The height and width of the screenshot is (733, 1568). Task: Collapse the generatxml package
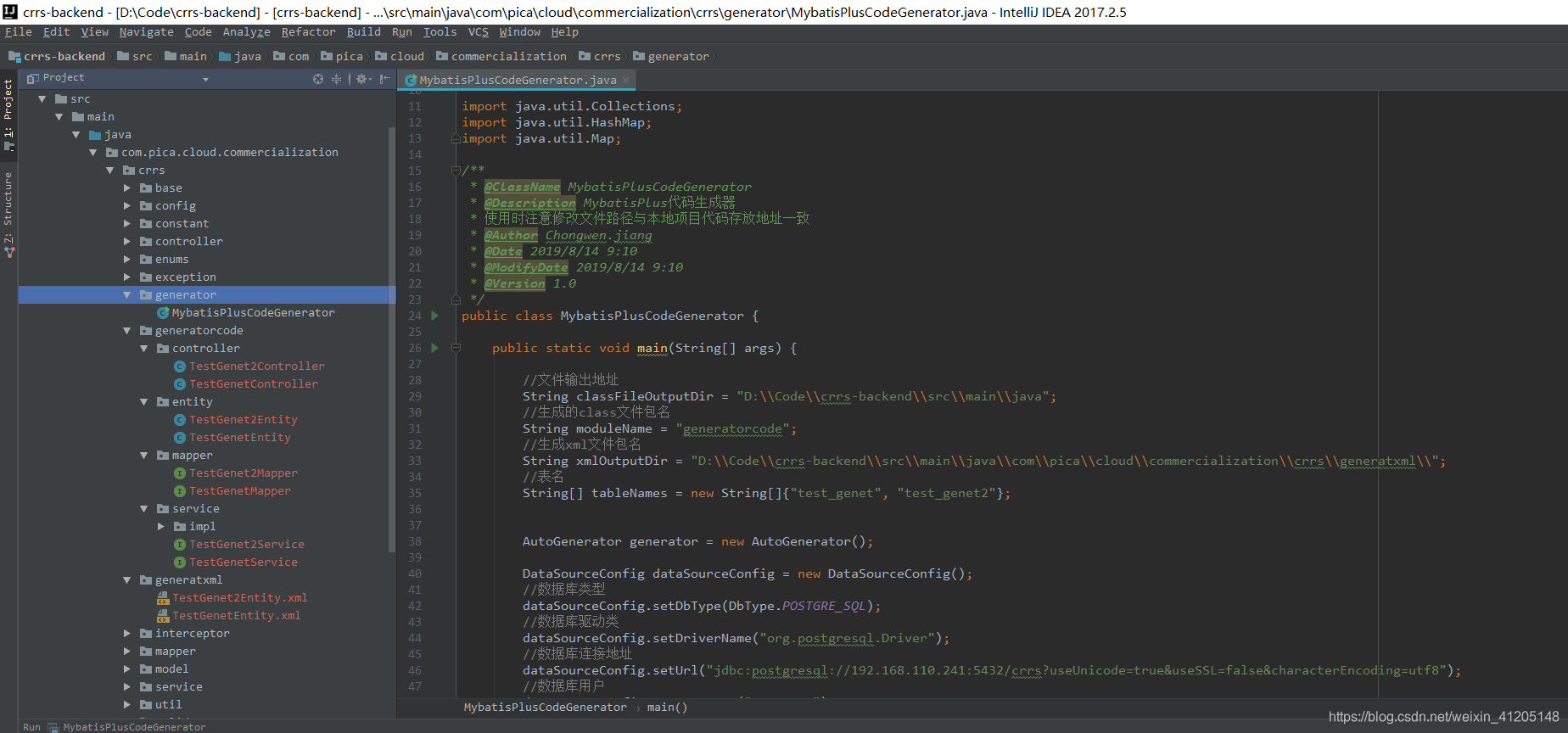click(127, 580)
